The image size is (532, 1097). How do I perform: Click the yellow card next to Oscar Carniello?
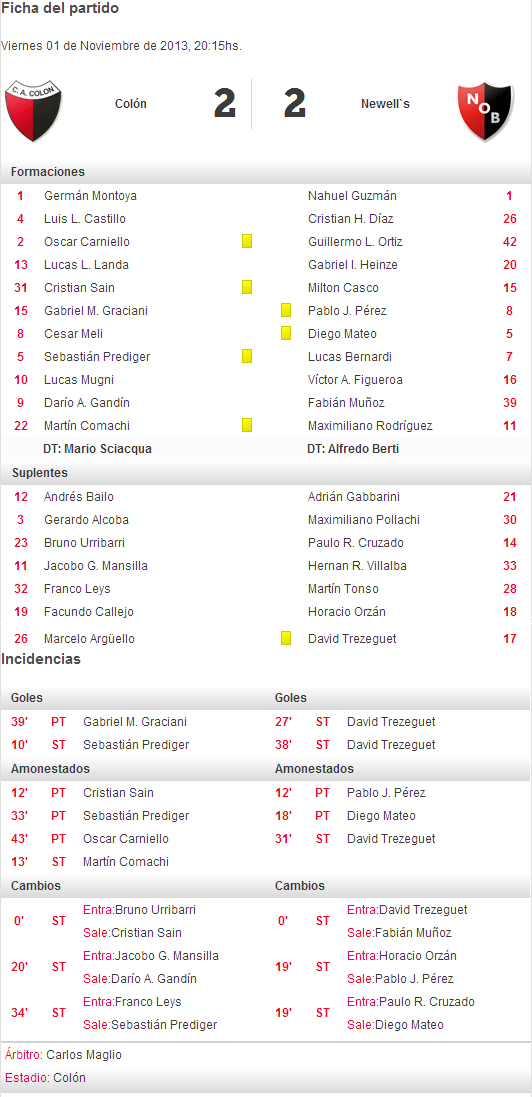point(247,241)
